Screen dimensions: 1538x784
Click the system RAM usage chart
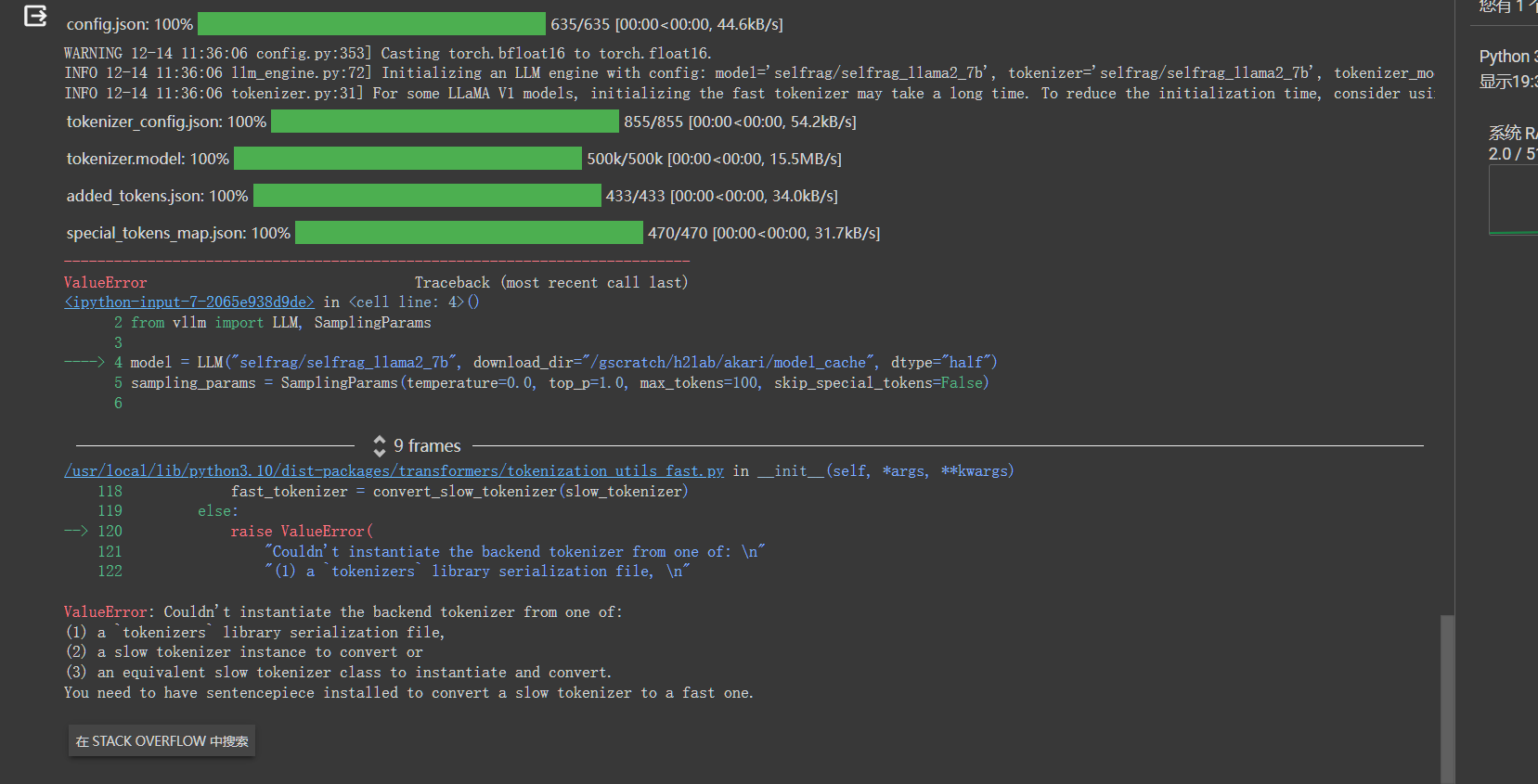pos(1513,201)
